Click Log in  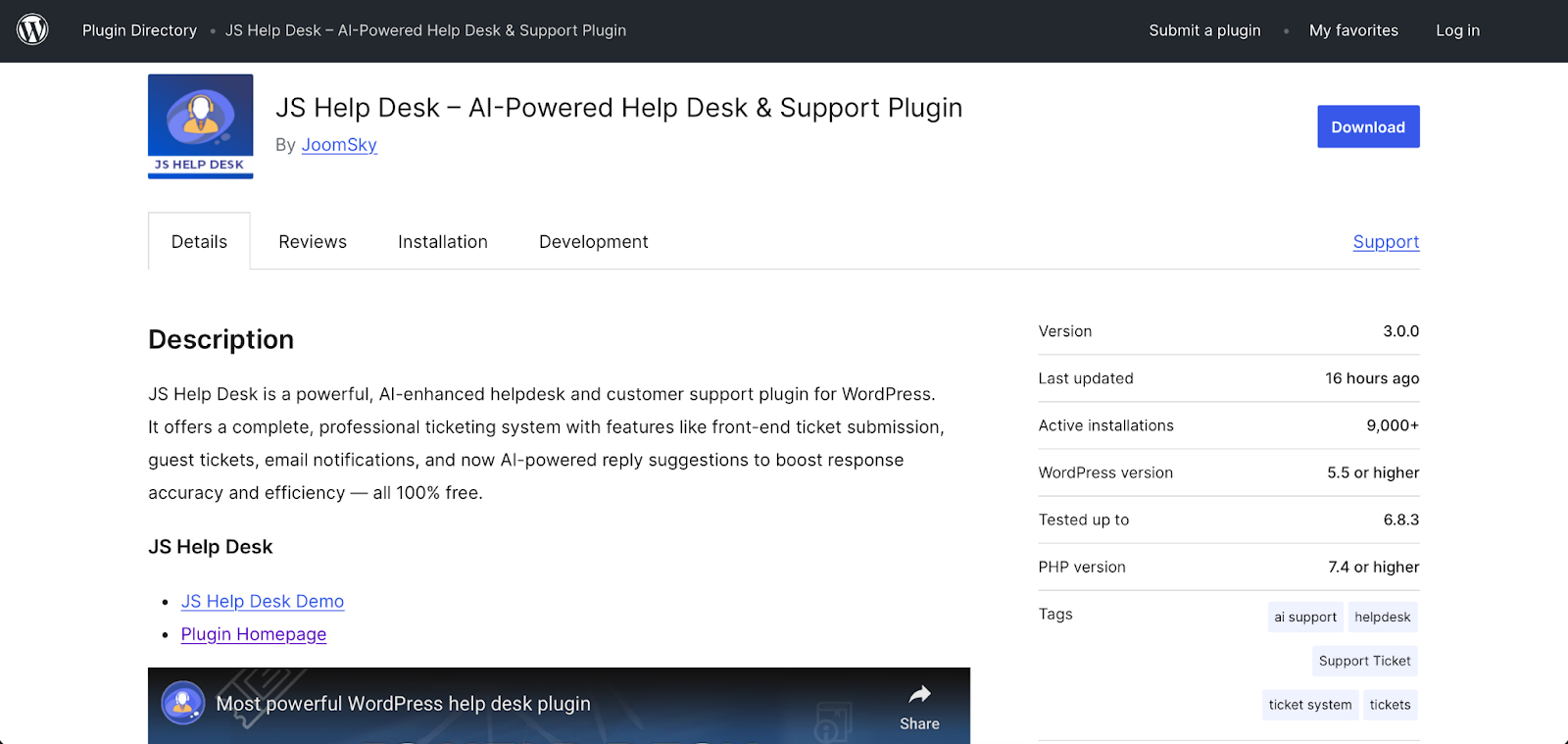(1457, 30)
